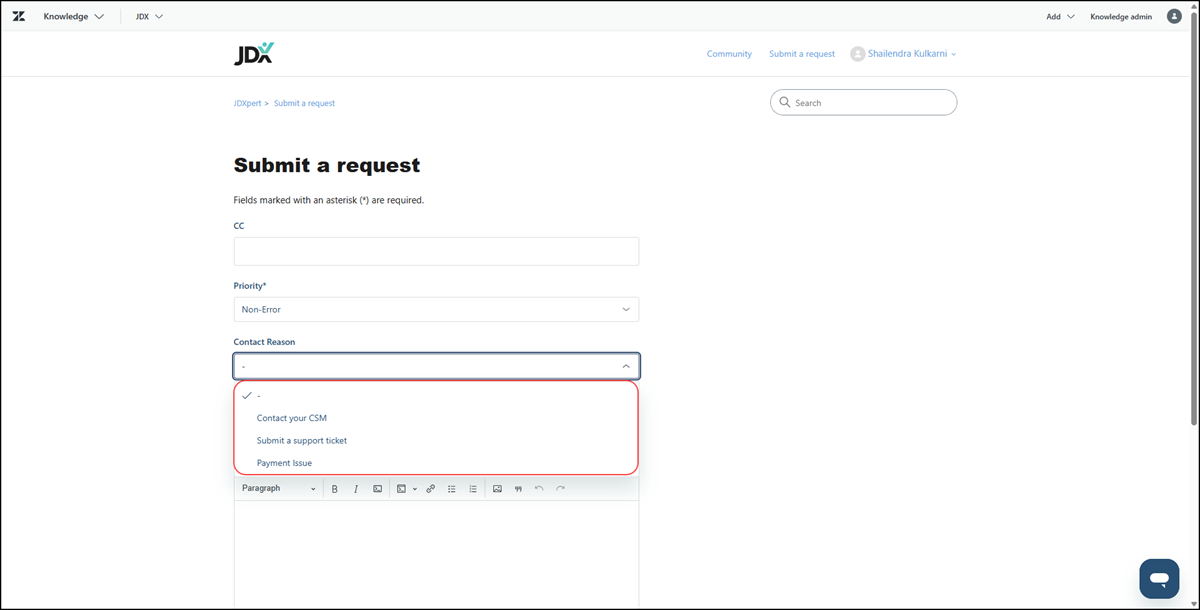This screenshot has width=1200, height=610.
Task: Choose "Payment Issue" from the list
Action: coord(284,463)
